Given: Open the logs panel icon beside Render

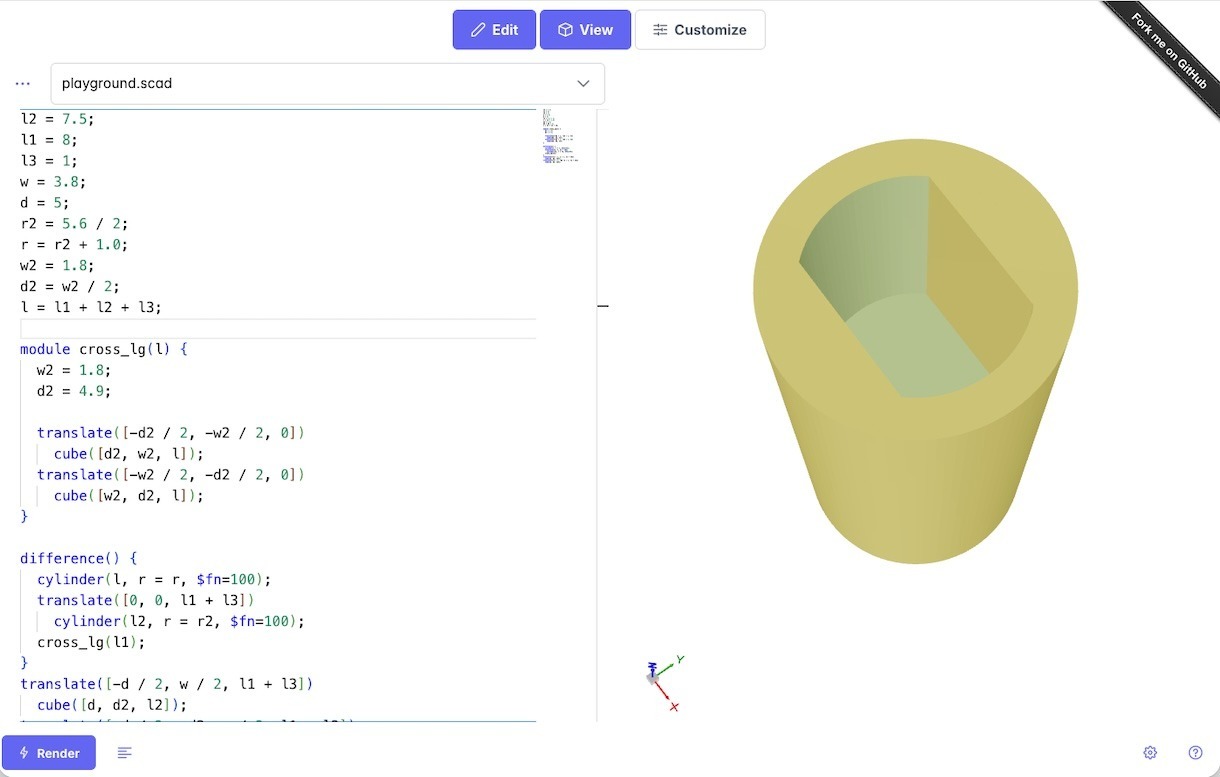Looking at the screenshot, I should 125,753.
